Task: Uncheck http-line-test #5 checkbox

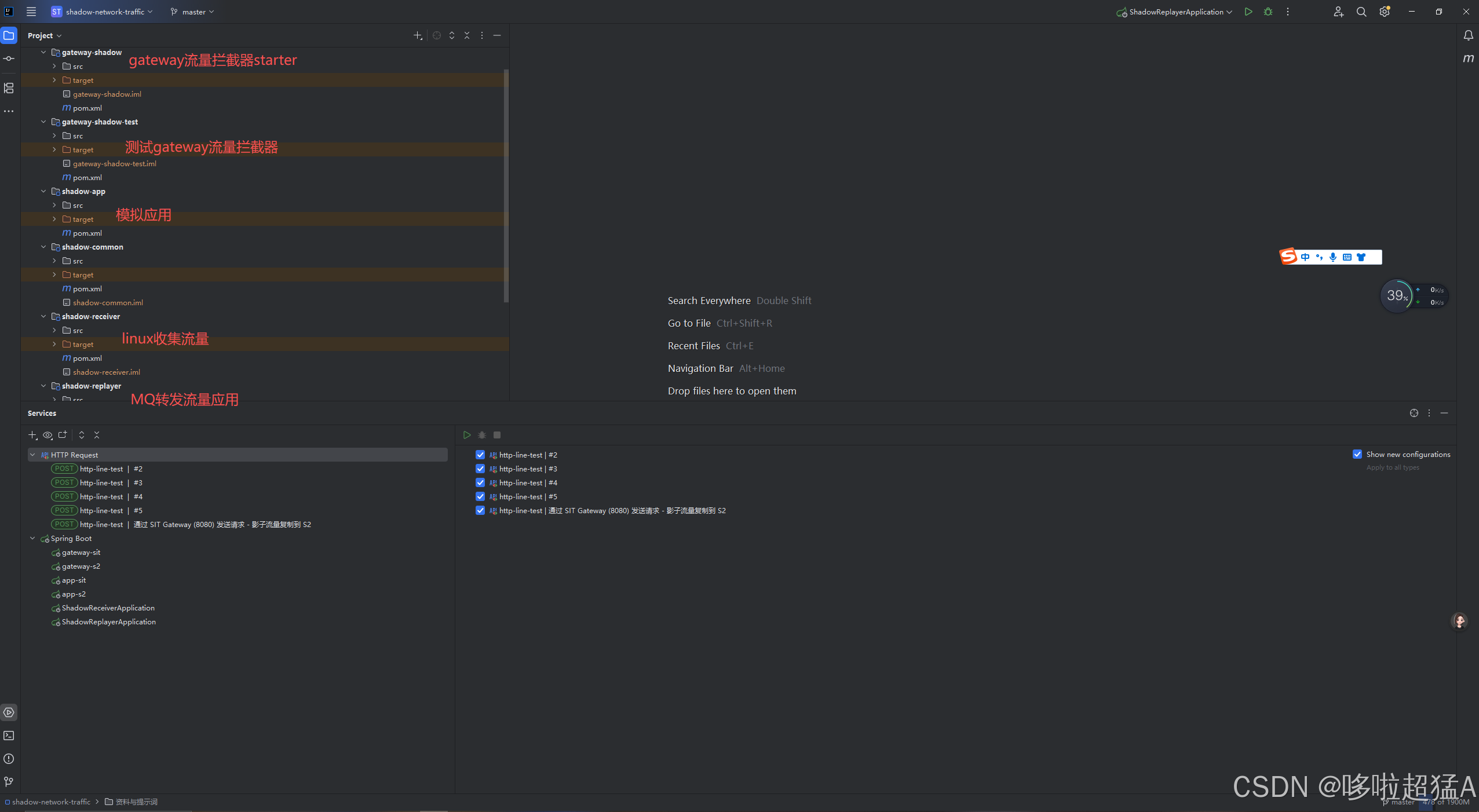Action: [x=480, y=496]
